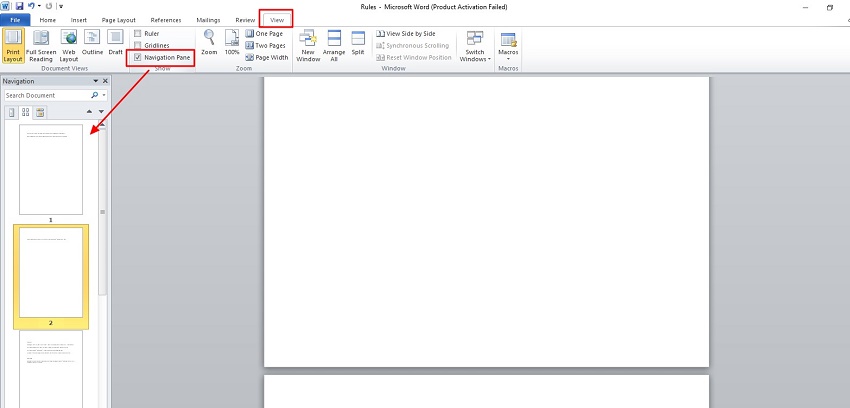
Task: Open search options dropdown in Navigation
Action: pos(103,95)
